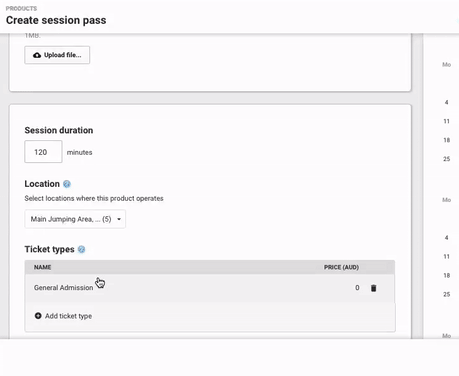Select day 11 in upper calendar
This screenshot has height=376, width=459.
tap(446, 121)
